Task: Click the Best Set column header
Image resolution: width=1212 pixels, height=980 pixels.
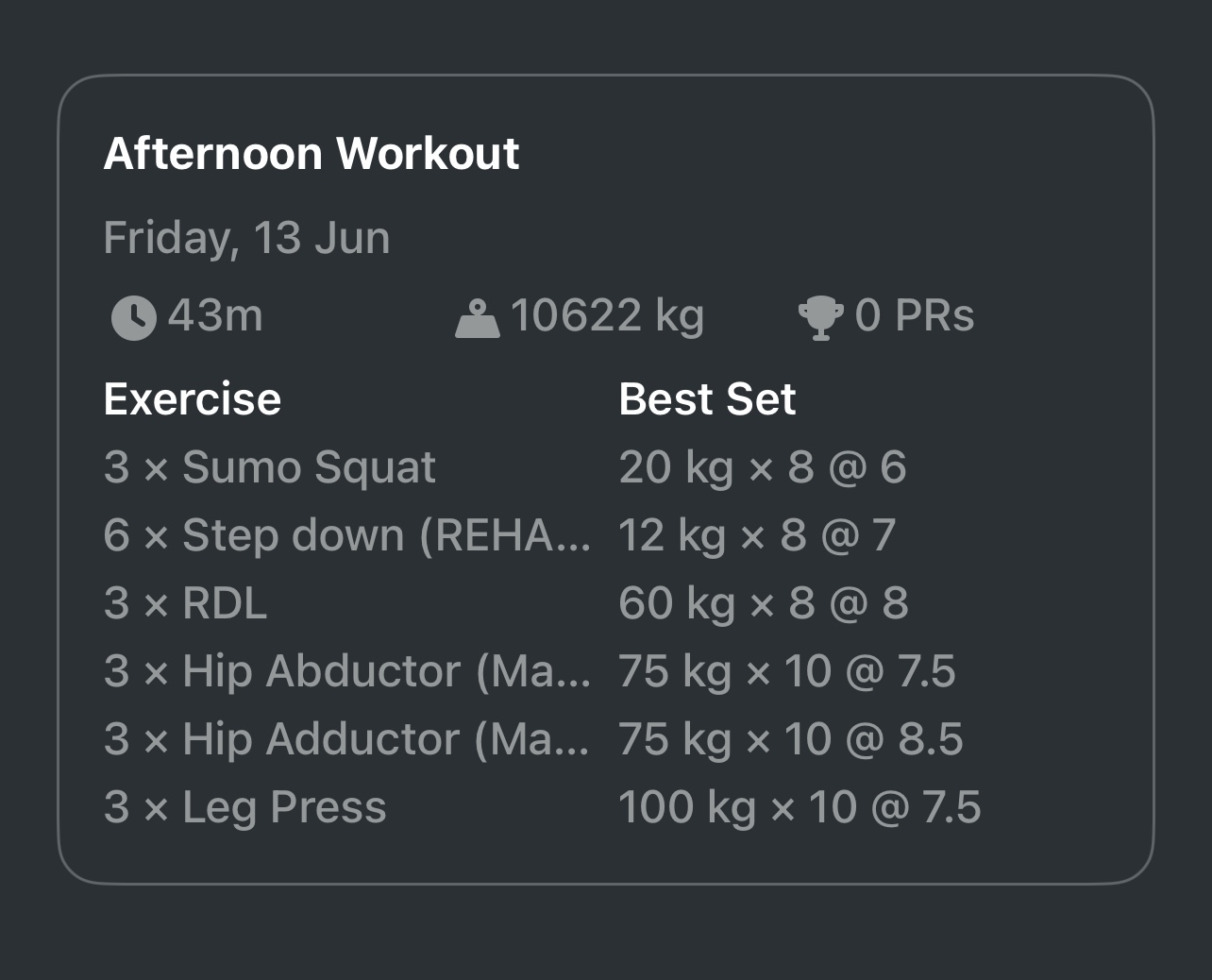Action: pyautogui.click(x=707, y=398)
